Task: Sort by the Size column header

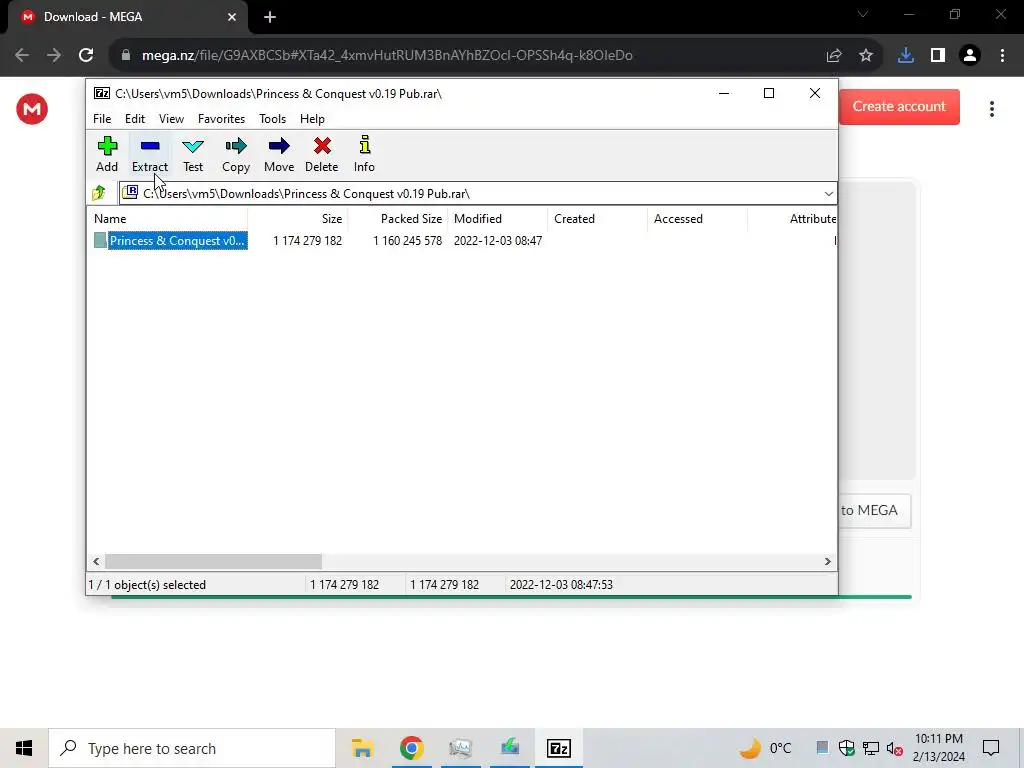Action: pos(297,219)
